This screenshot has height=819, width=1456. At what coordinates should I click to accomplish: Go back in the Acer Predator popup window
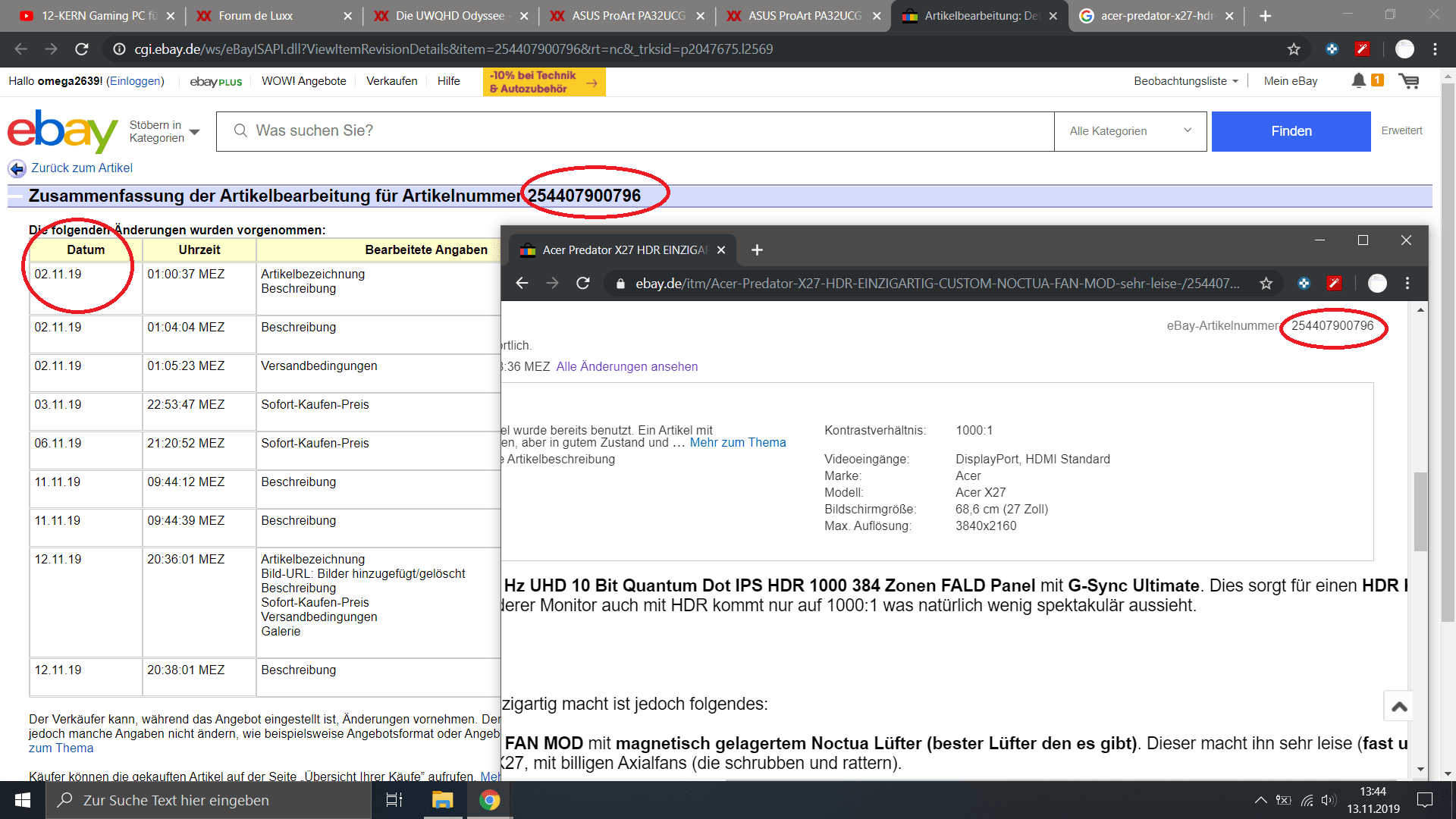522,283
